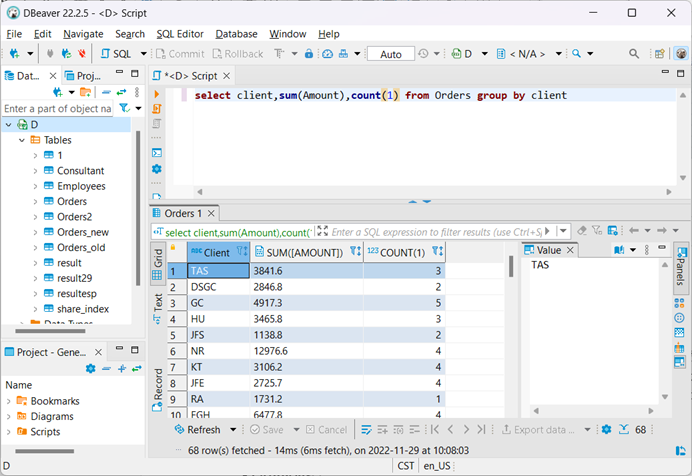Click the Execute SQL run arrow icon

[156, 94]
